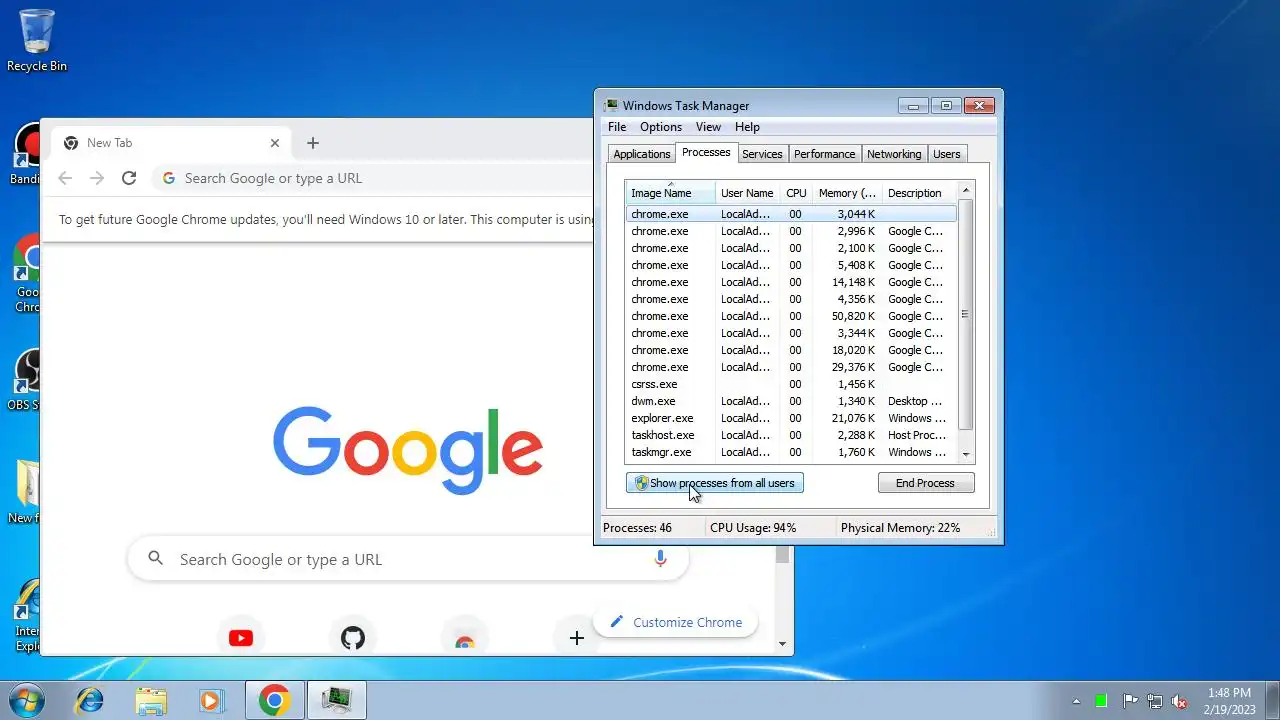The image size is (1280, 720).
Task: Open a new Chrome tab with plus
Action: point(313,143)
